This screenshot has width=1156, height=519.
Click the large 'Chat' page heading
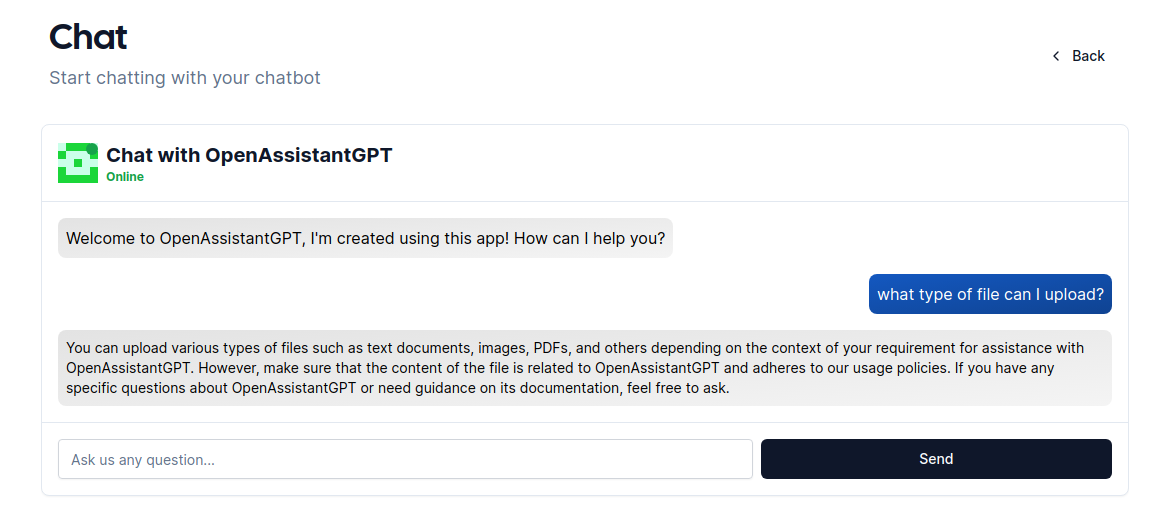pos(88,37)
